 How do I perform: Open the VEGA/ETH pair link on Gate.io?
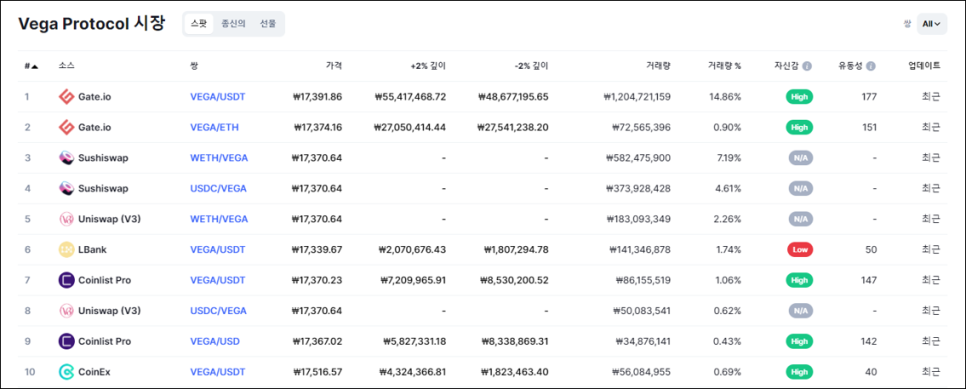214,128
